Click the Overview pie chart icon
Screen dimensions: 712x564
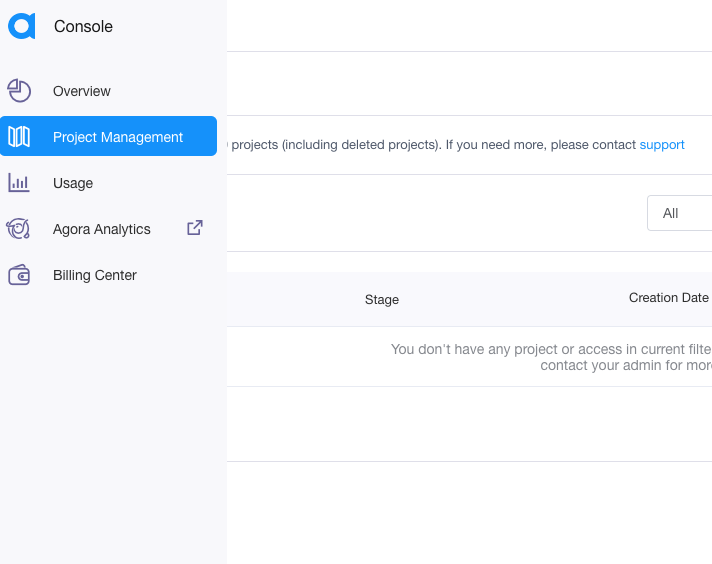pyautogui.click(x=19, y=91)
